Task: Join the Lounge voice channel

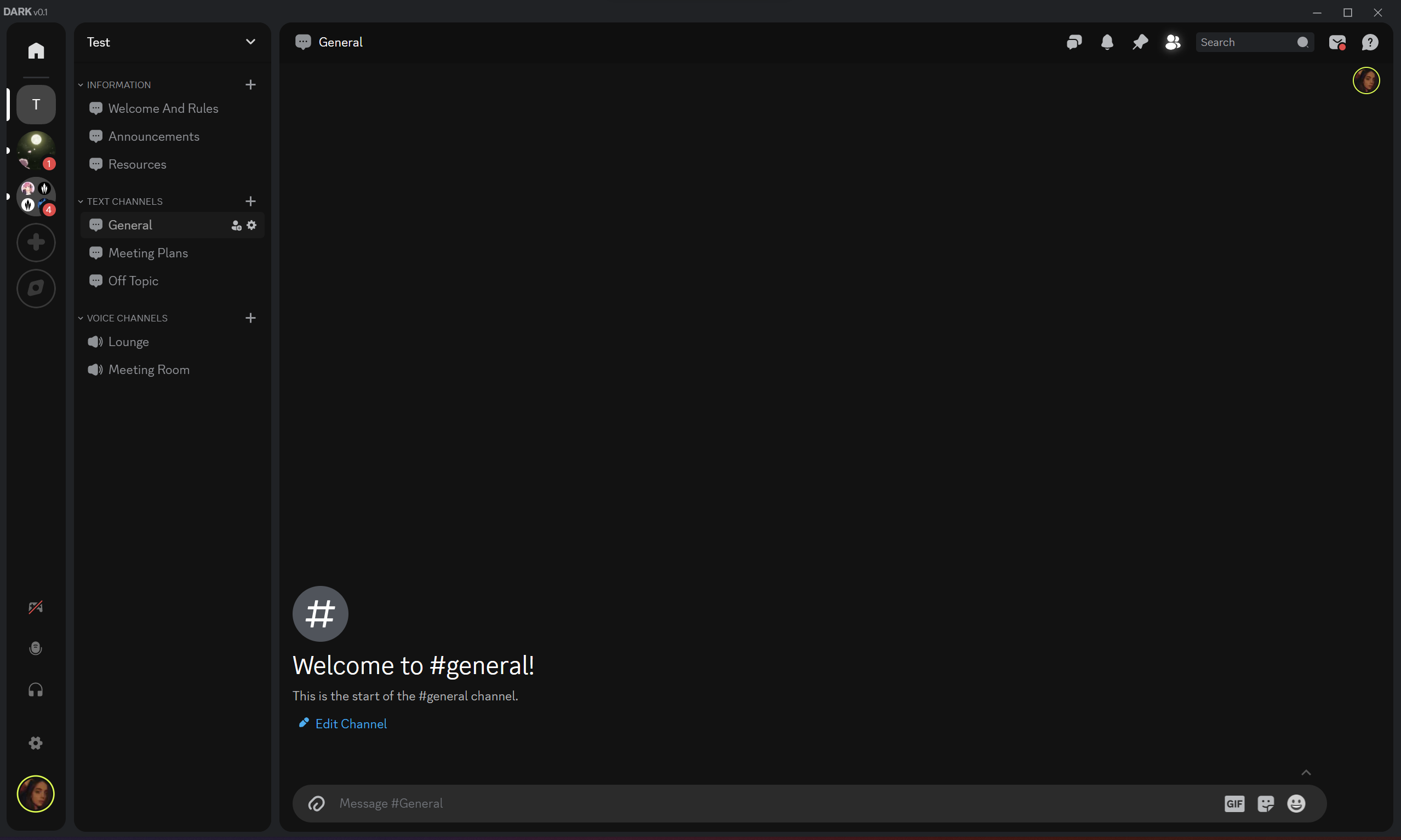Action: point(172,342)
